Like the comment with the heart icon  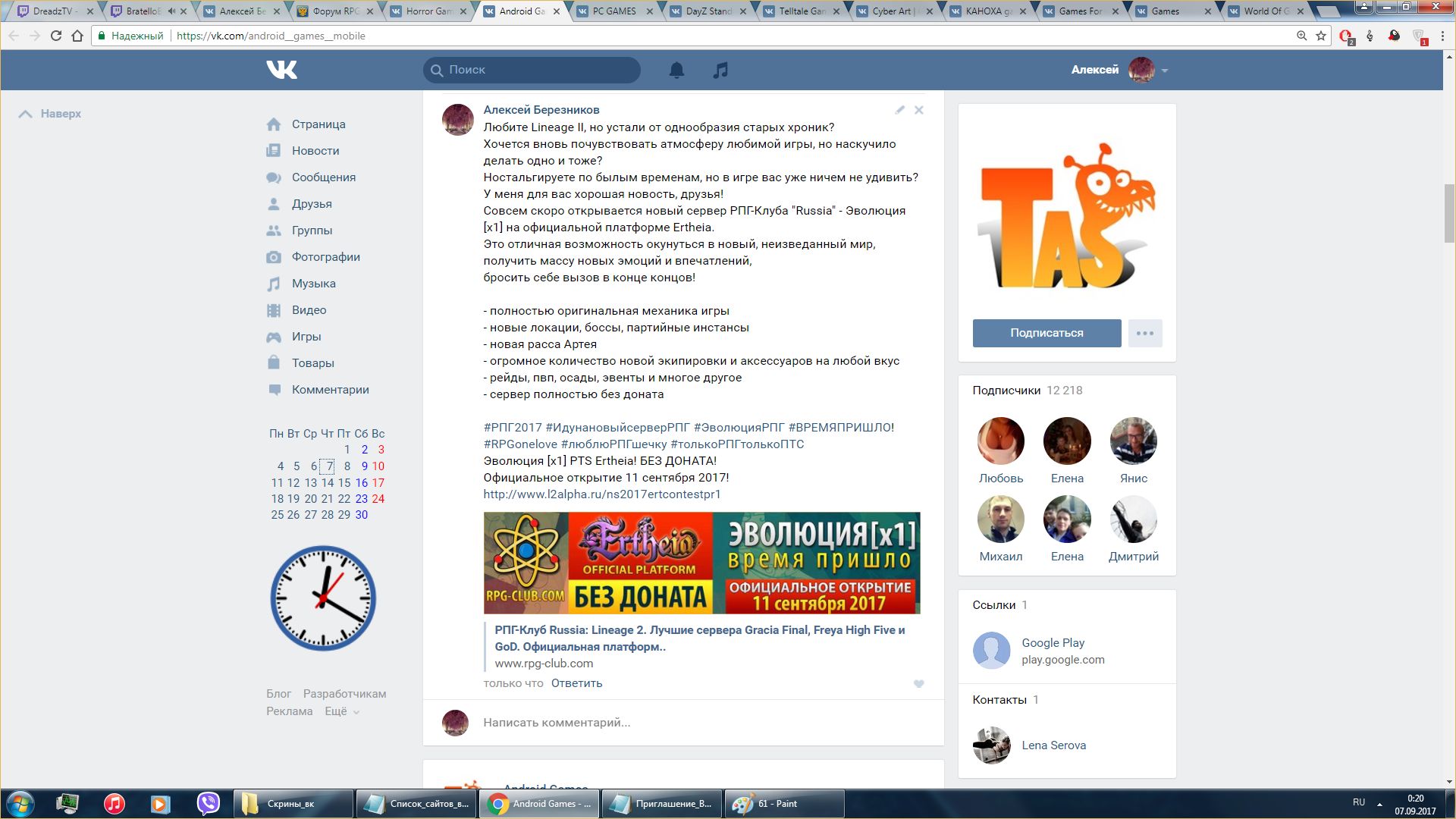click(919, 683)
